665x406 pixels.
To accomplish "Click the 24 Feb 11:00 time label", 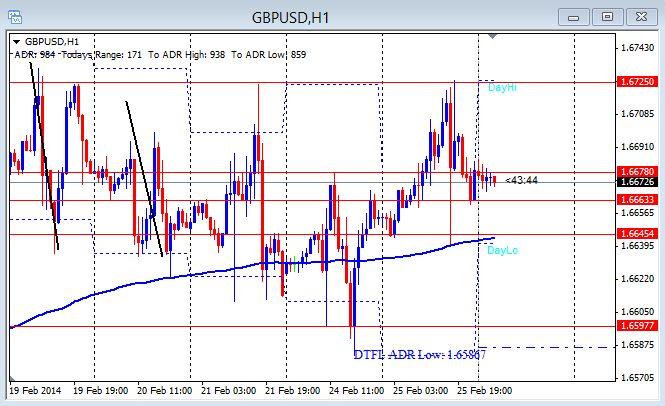I will coord(356,390).
